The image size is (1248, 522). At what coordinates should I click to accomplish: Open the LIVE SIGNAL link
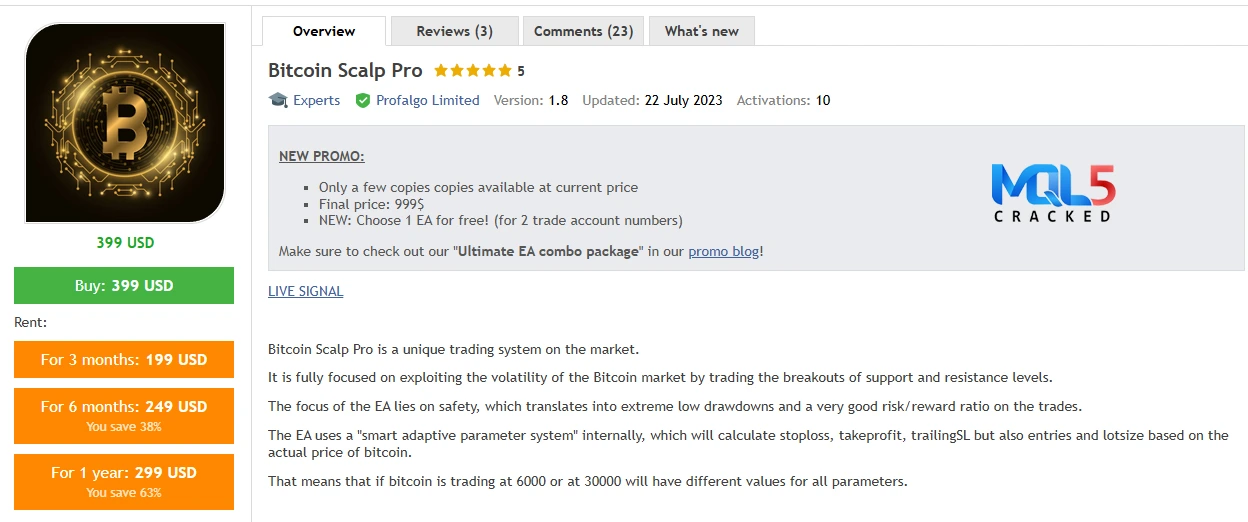306,291
